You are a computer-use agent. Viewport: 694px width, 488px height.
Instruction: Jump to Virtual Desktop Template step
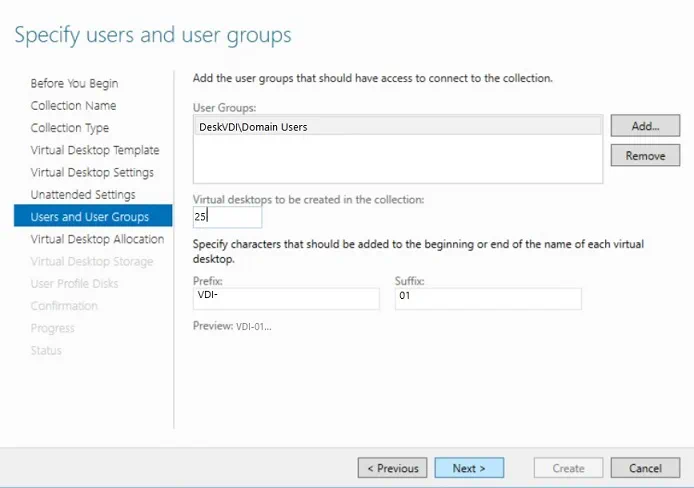pyautogui.click(x=95, y=150)
